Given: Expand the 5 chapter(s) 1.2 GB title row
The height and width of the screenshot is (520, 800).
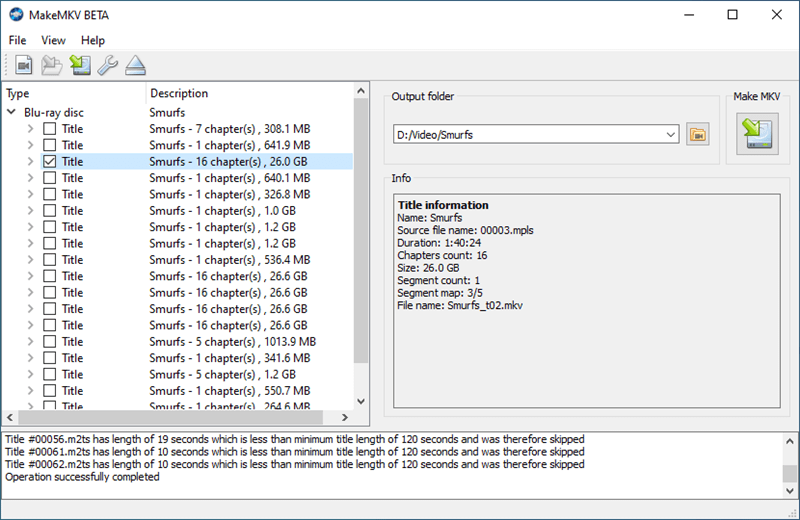Looking at the screenshot, I should [x=31, y=374].
